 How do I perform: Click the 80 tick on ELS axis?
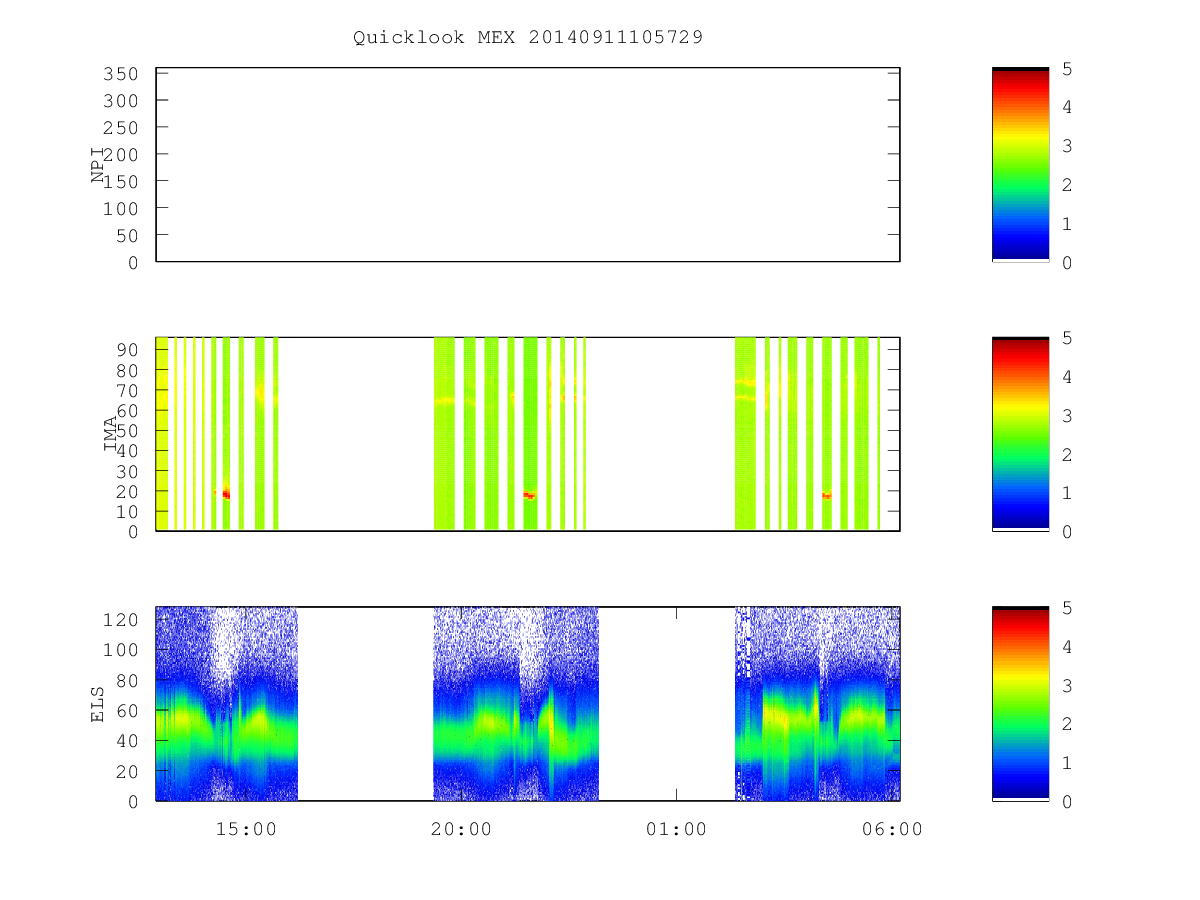click(x=127, y=680)
